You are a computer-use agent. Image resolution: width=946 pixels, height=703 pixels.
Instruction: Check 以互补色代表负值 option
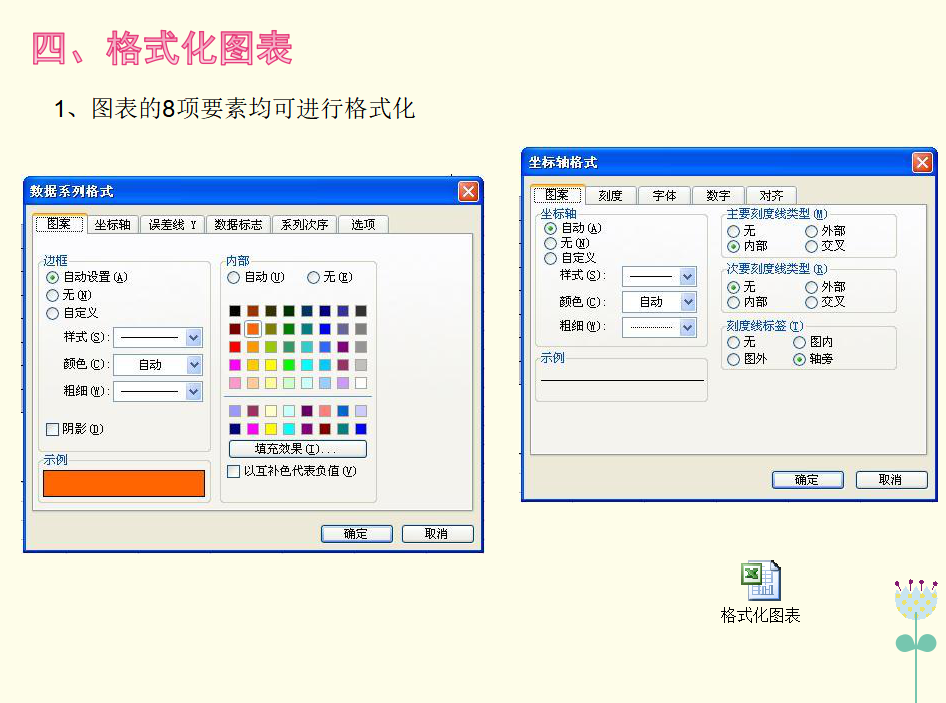tap(233, 471)
